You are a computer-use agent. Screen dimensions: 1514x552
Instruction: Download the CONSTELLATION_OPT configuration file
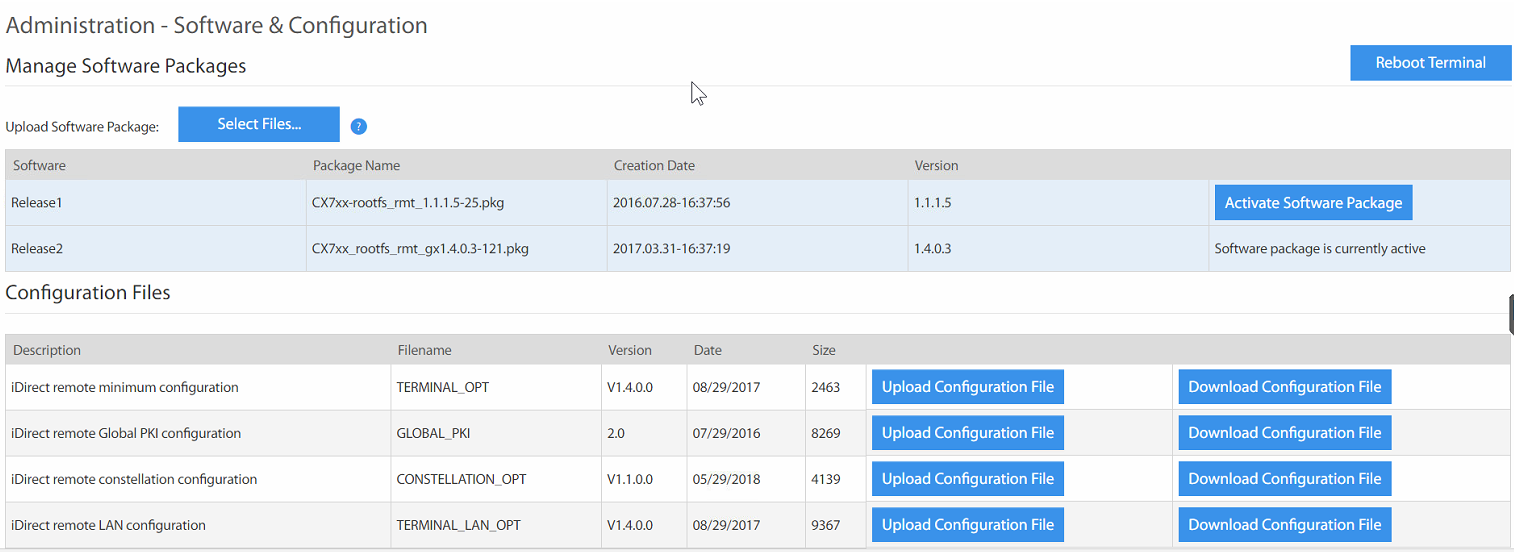(x=1284, y=479)
